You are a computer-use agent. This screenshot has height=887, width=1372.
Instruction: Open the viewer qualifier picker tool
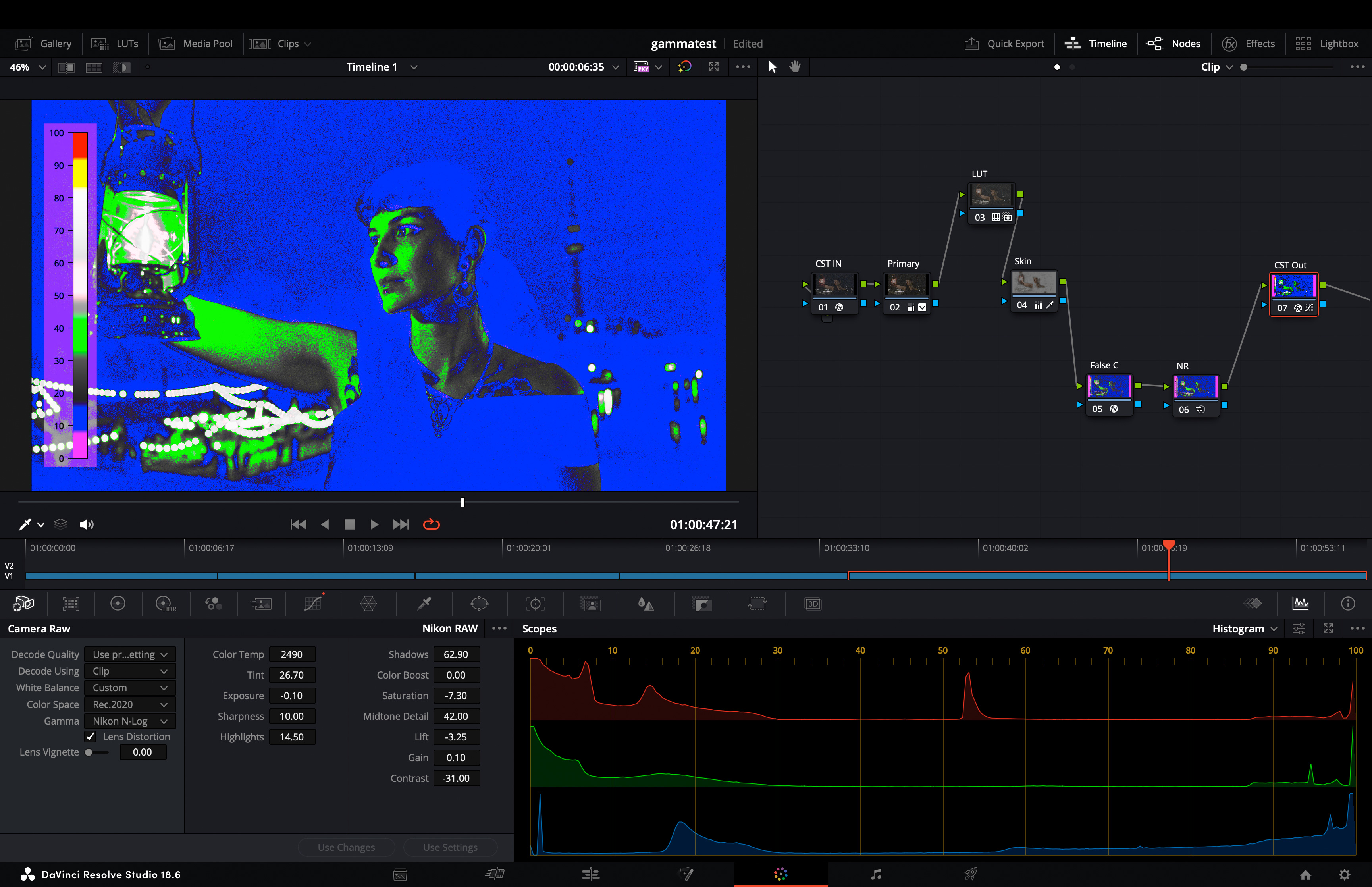[25, 524]
